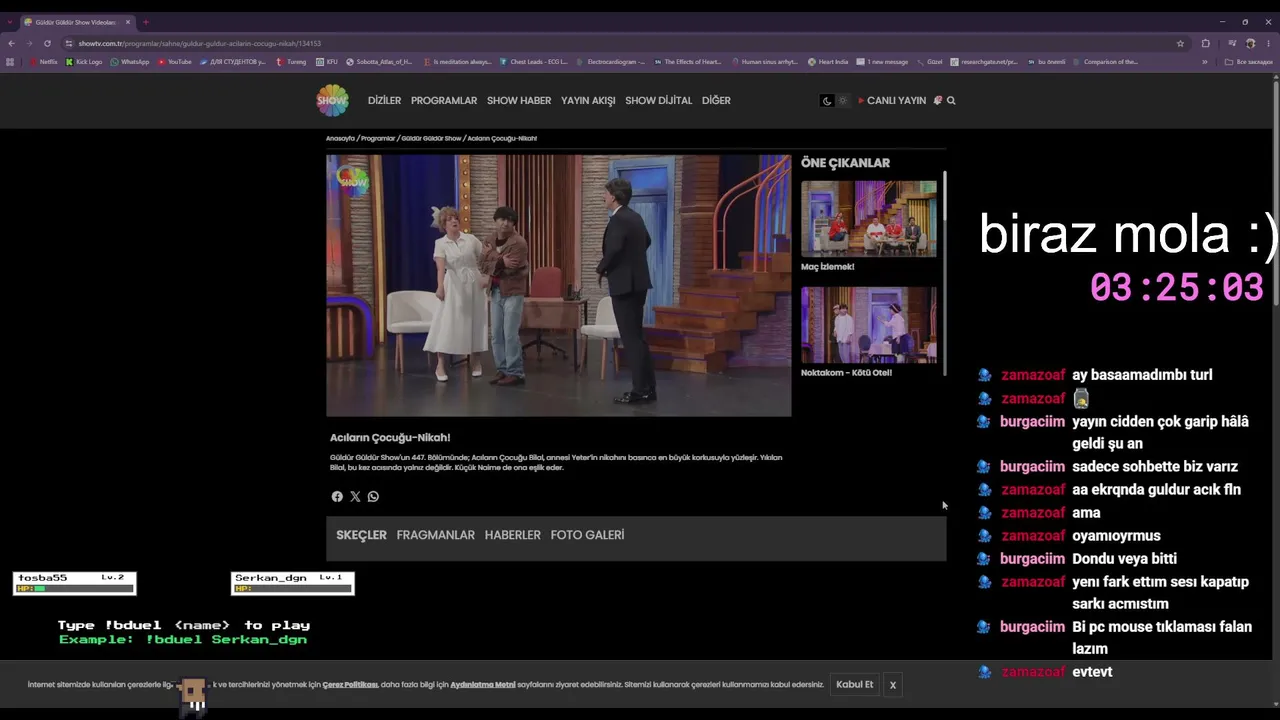Open the WhatsApp bookmark
The height and width of the screenshot is (720, 1280).
pyautogui.click(x=130, y=62)
